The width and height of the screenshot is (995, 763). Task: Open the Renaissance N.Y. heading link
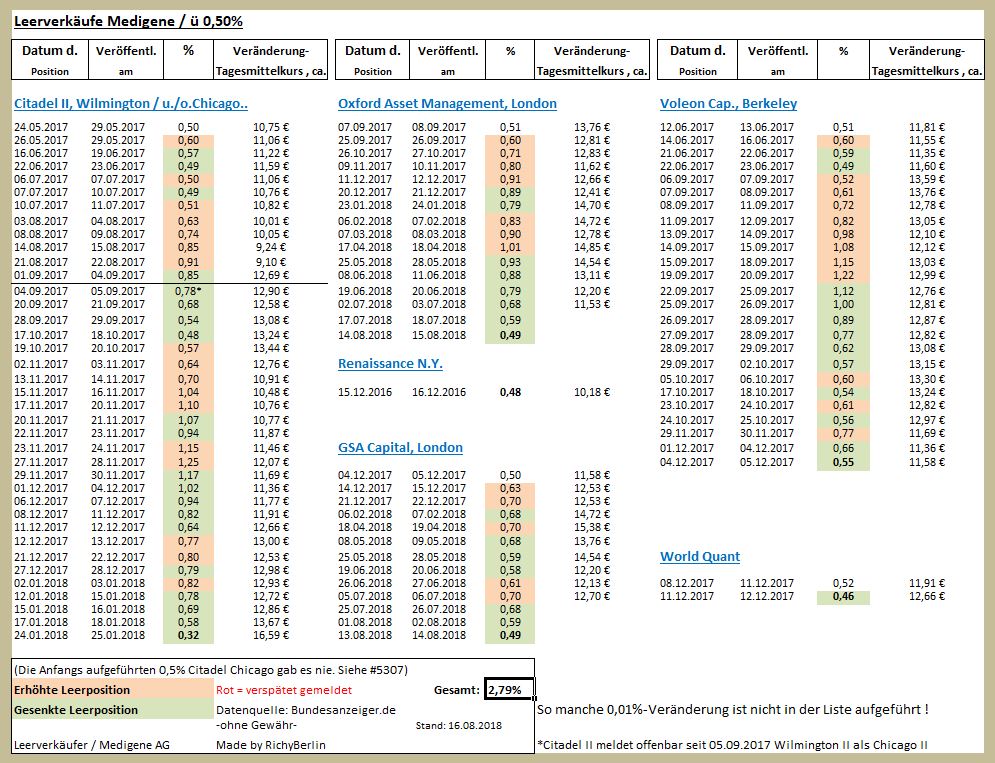[x=390, y=364]
